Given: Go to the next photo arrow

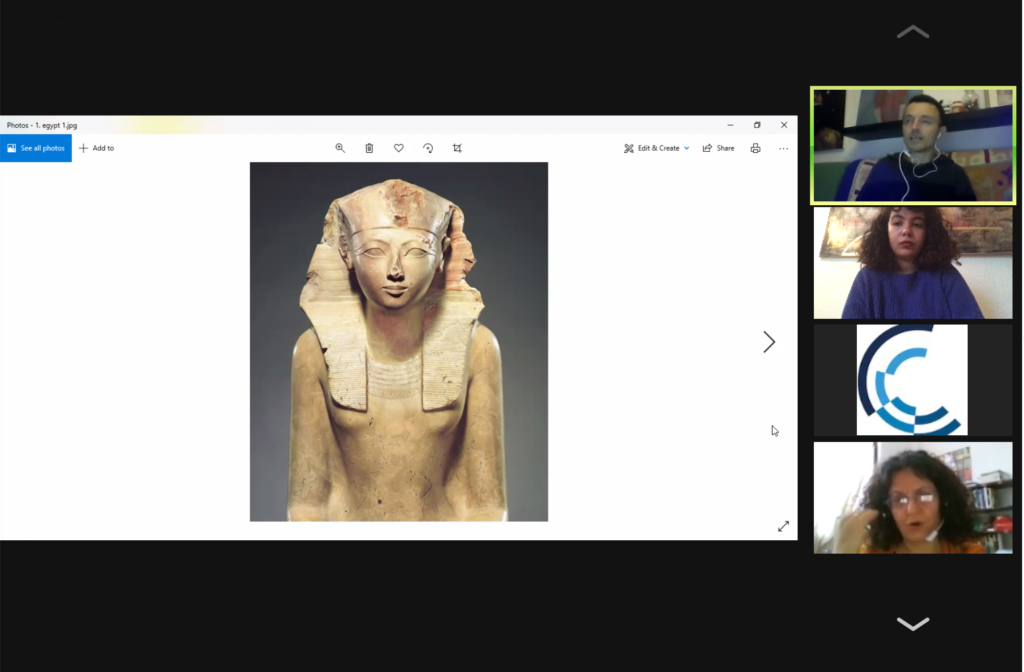Looking at the screenshot, I should (x=769, y=342).
